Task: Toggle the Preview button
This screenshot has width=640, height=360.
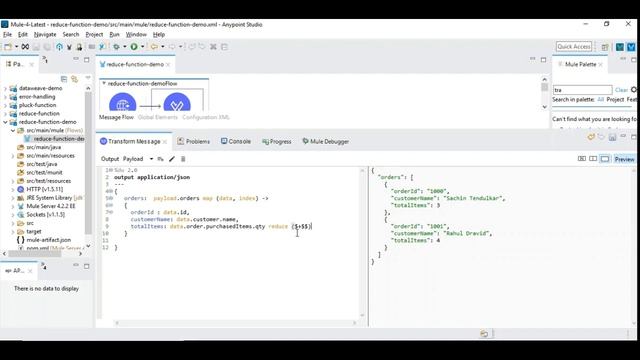Action: pos(624,159)
